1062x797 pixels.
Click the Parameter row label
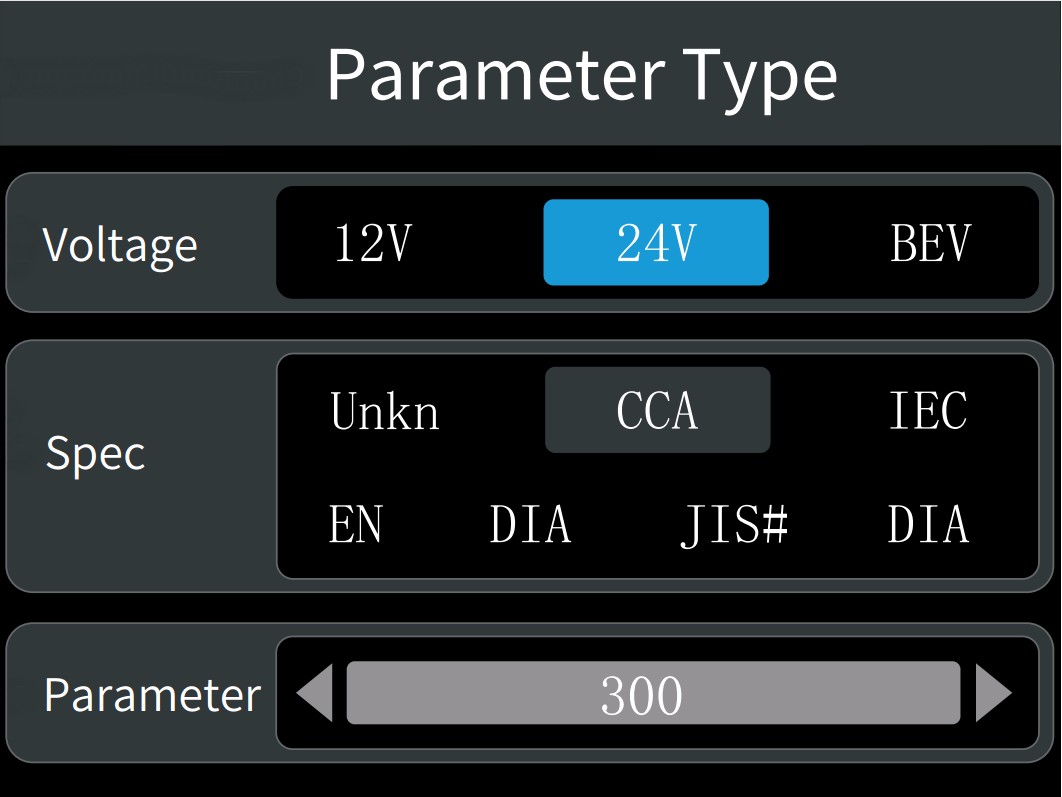(x=152, y=694)
